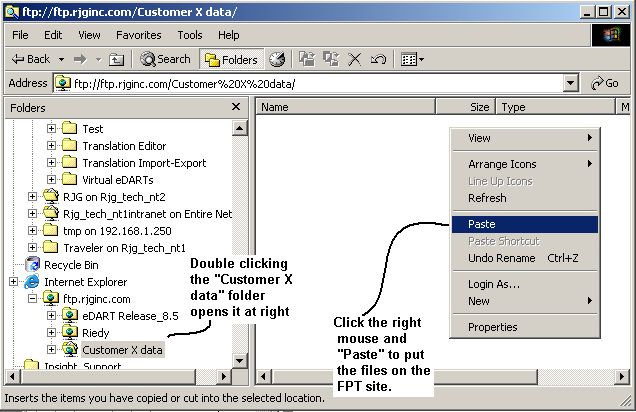This screenshot has width=636, height=412.
Task: Click the Windows flag throbber logo
Action: click(611, 35)
